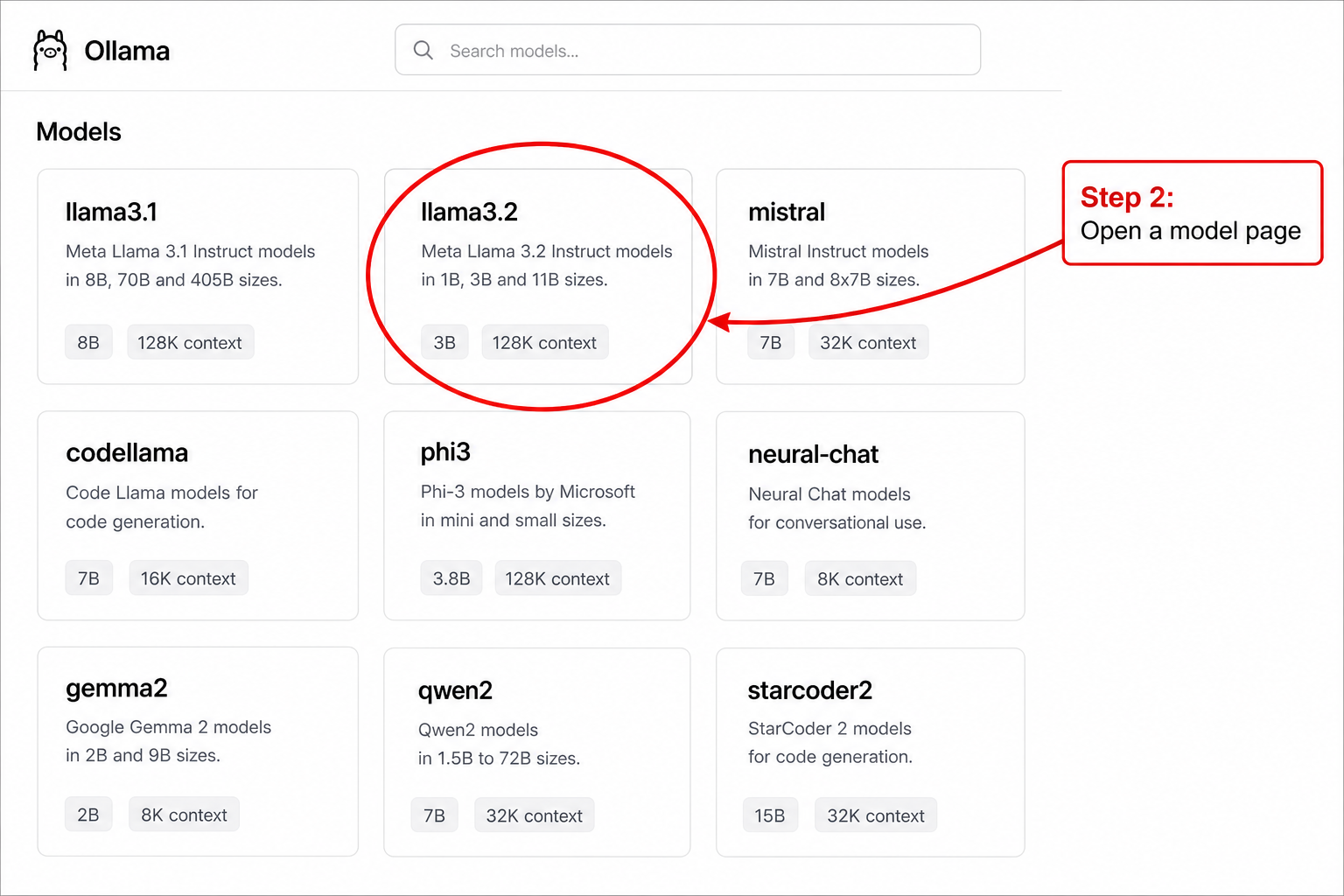Click the 8B tag on llama3.1
The height and width of the screenshot is (896, 1344).
(x=88, y=342)
